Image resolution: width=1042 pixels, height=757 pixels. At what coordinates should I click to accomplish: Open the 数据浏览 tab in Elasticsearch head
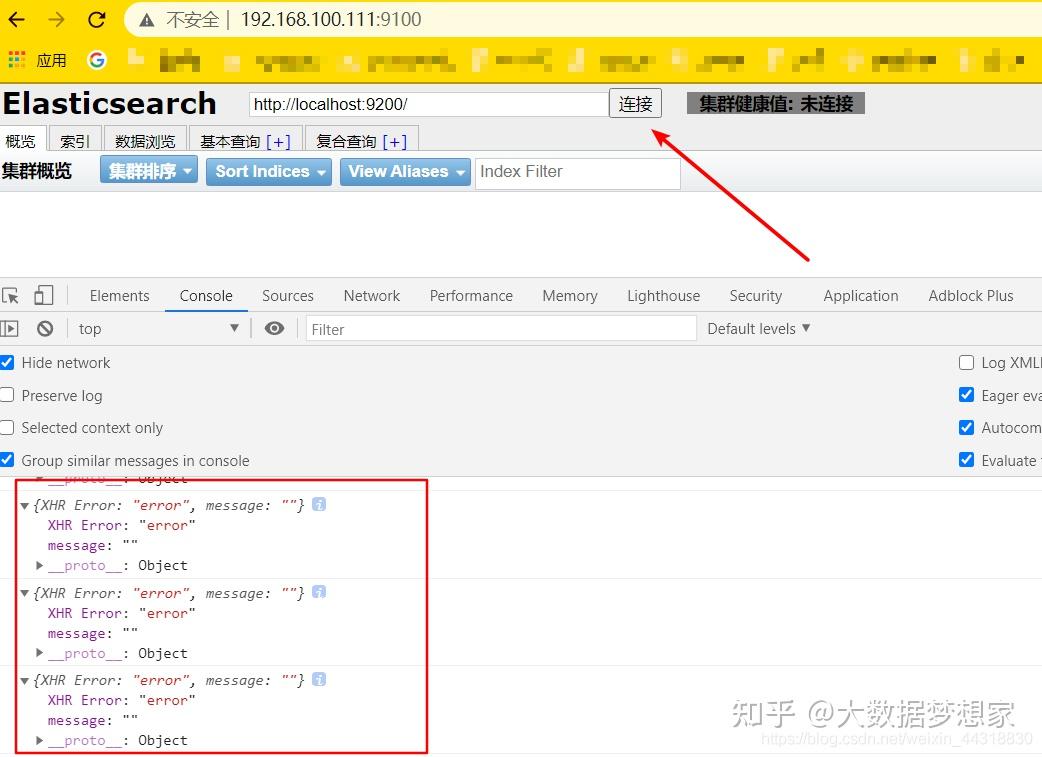pyautogui.click(x=144, y=140)
